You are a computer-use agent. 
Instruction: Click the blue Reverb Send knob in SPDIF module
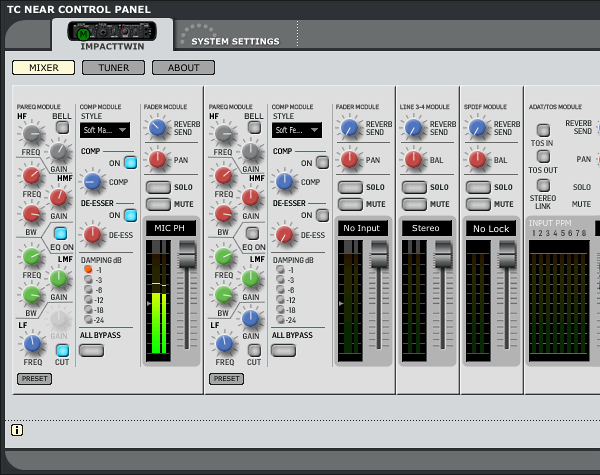point(477,128)
